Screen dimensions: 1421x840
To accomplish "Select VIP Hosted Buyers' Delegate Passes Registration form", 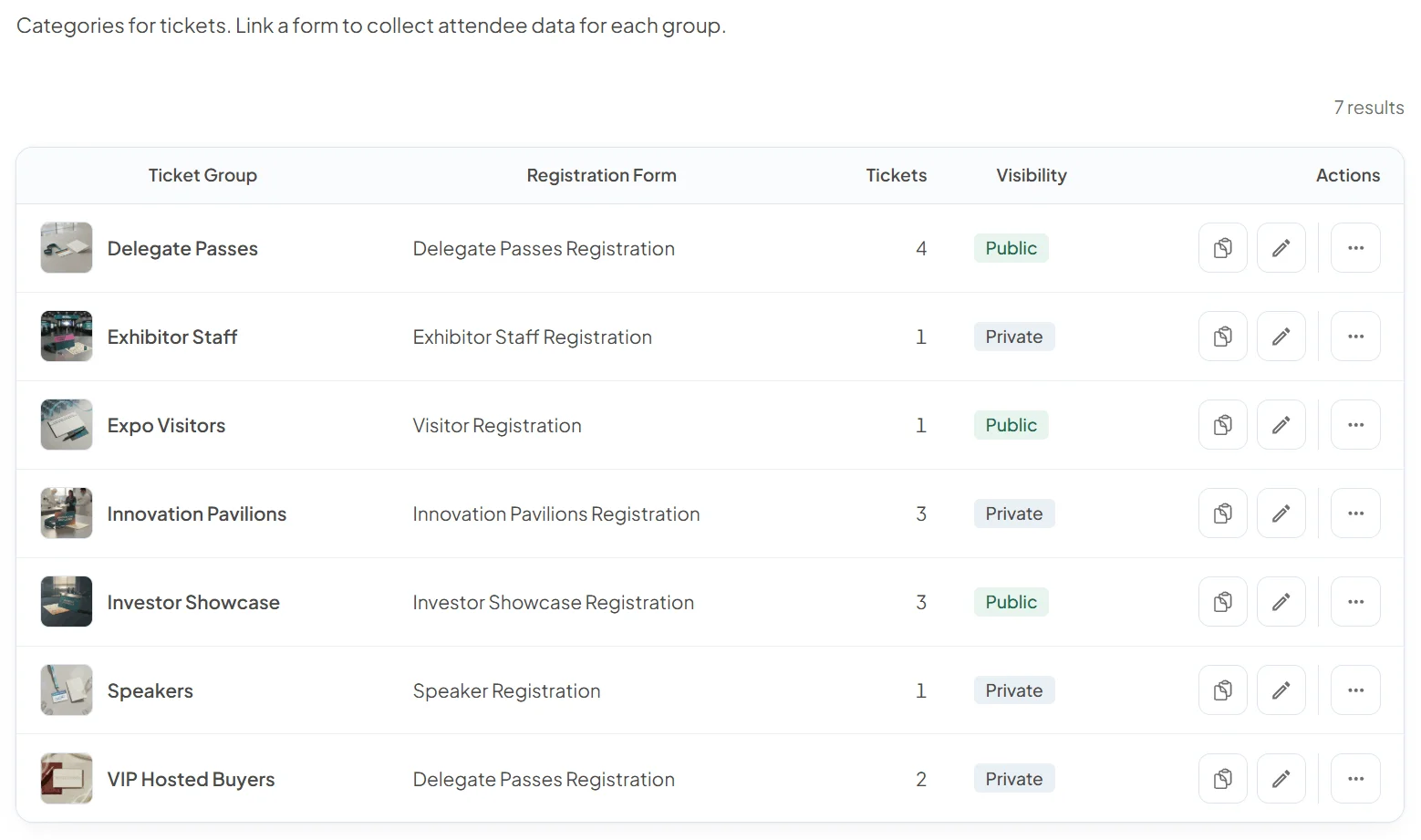I will (x=544, y=780).
